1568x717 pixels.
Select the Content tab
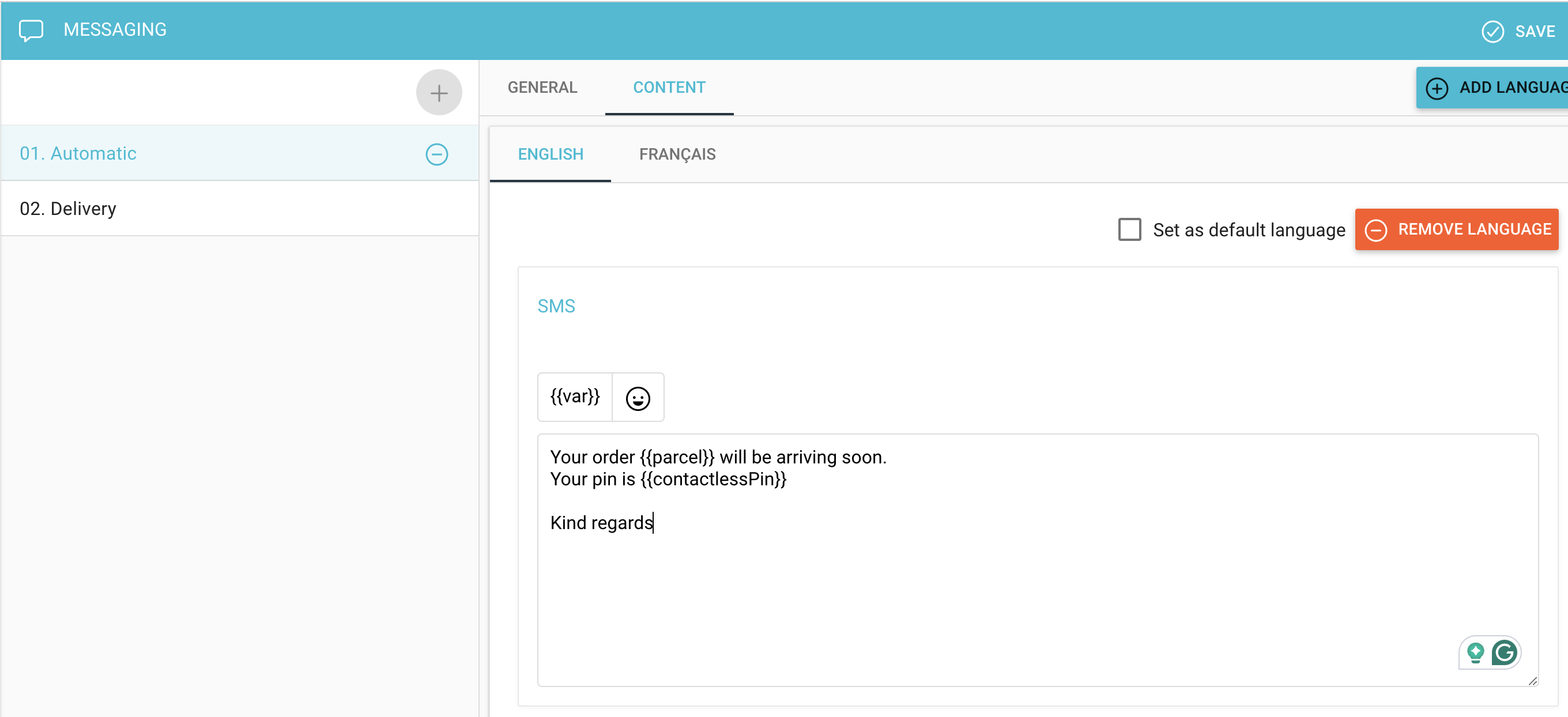[669, 88]
